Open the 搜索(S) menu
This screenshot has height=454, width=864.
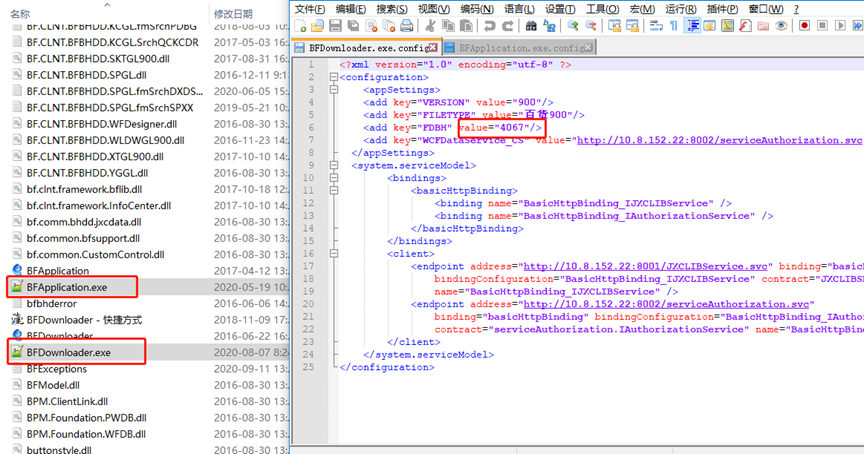(x=392, y=9)
